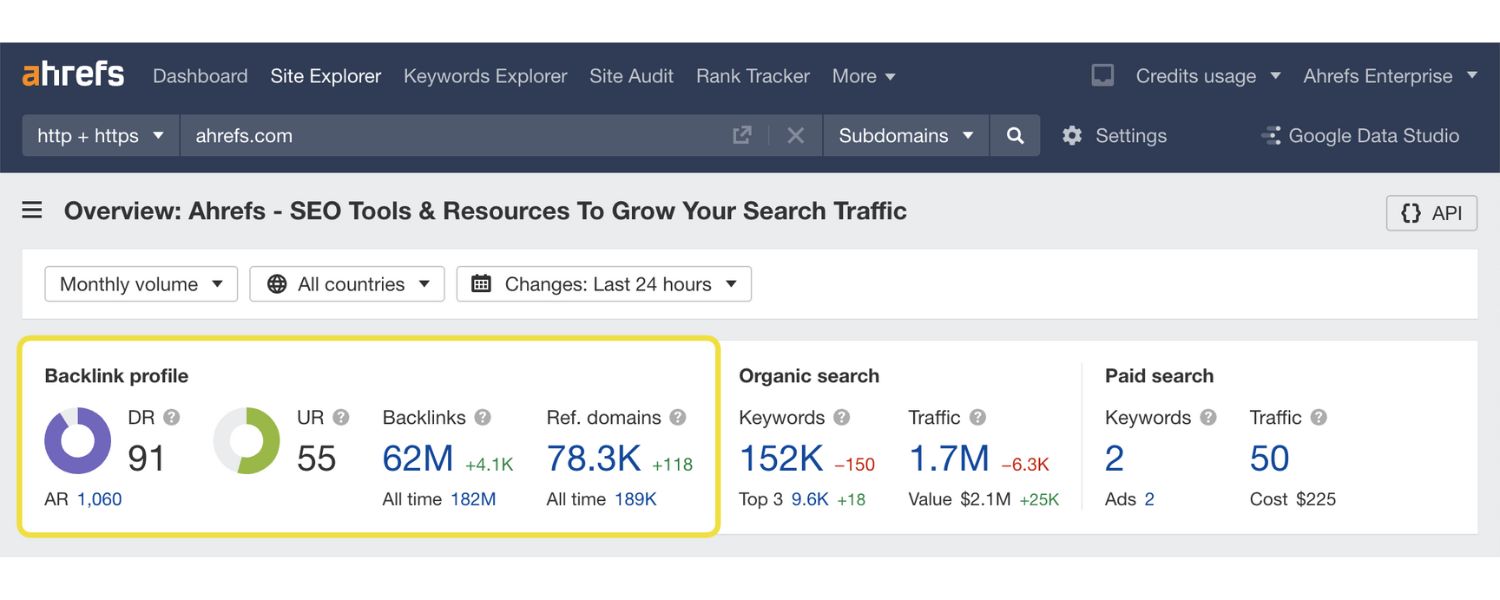This screenshot has width=1500, height=600.
Task: Click the Credits usage monitor icon
Action: 1102,75
